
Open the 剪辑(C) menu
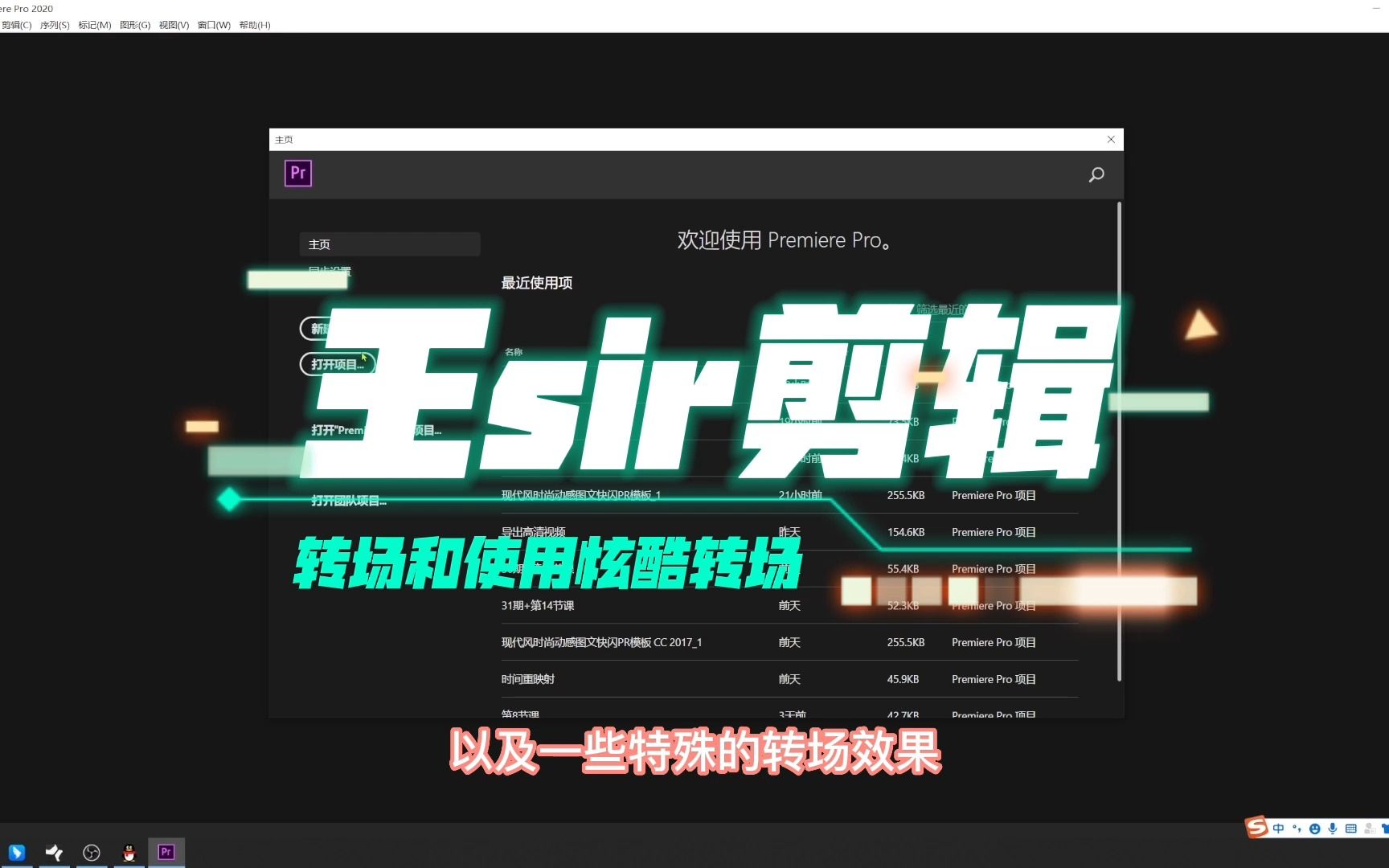pos(16,25)
